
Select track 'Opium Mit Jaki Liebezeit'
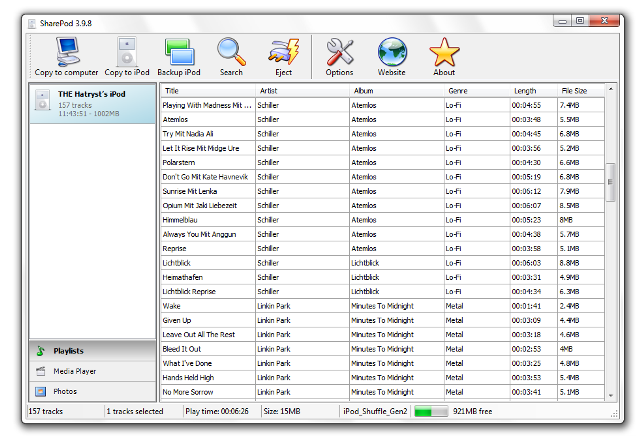(x=383, y=205)
